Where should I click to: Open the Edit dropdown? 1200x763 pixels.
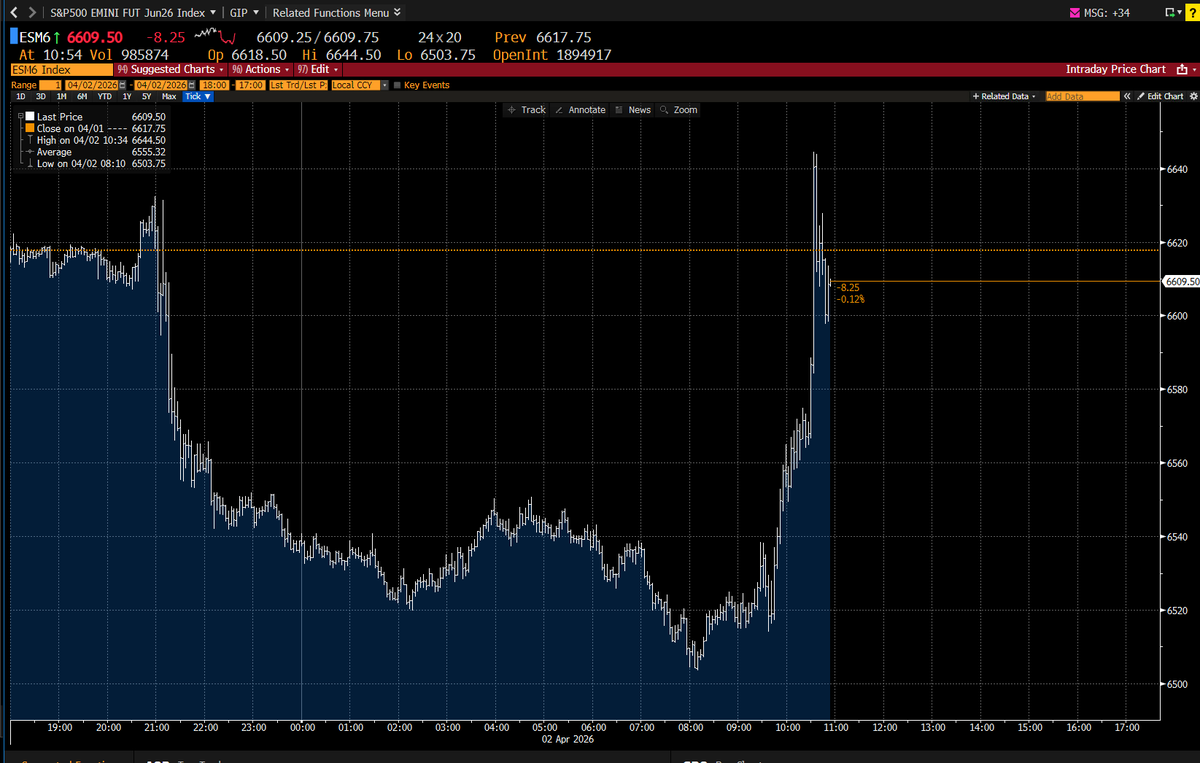click(319, 69)
